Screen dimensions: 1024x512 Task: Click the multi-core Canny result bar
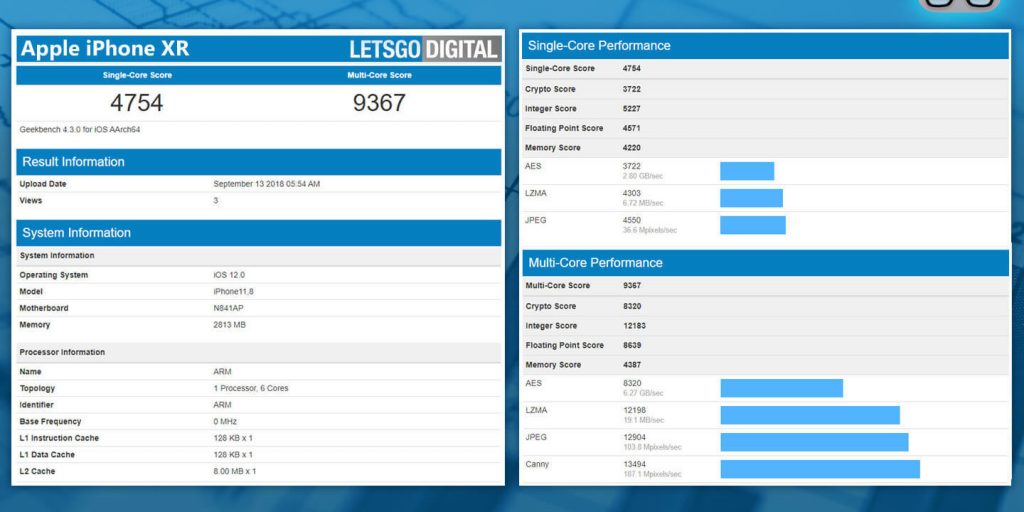(x=819, y=469)
